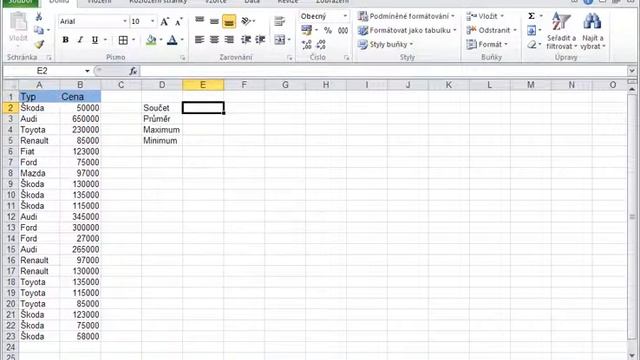
Task: Open the text orientation tool
Action: coord(246,21)
